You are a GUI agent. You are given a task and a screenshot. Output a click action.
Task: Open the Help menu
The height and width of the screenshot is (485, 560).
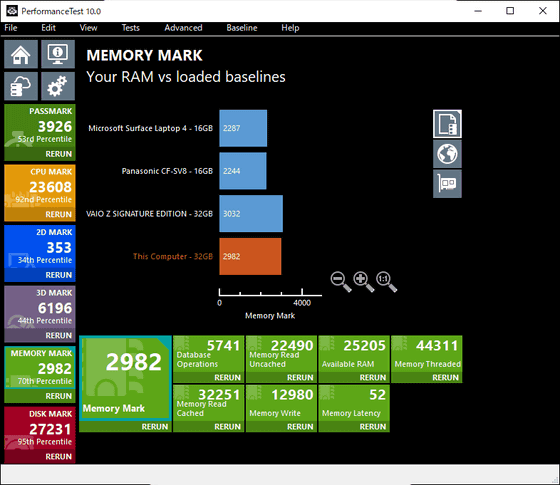click(x=290, y=28)
